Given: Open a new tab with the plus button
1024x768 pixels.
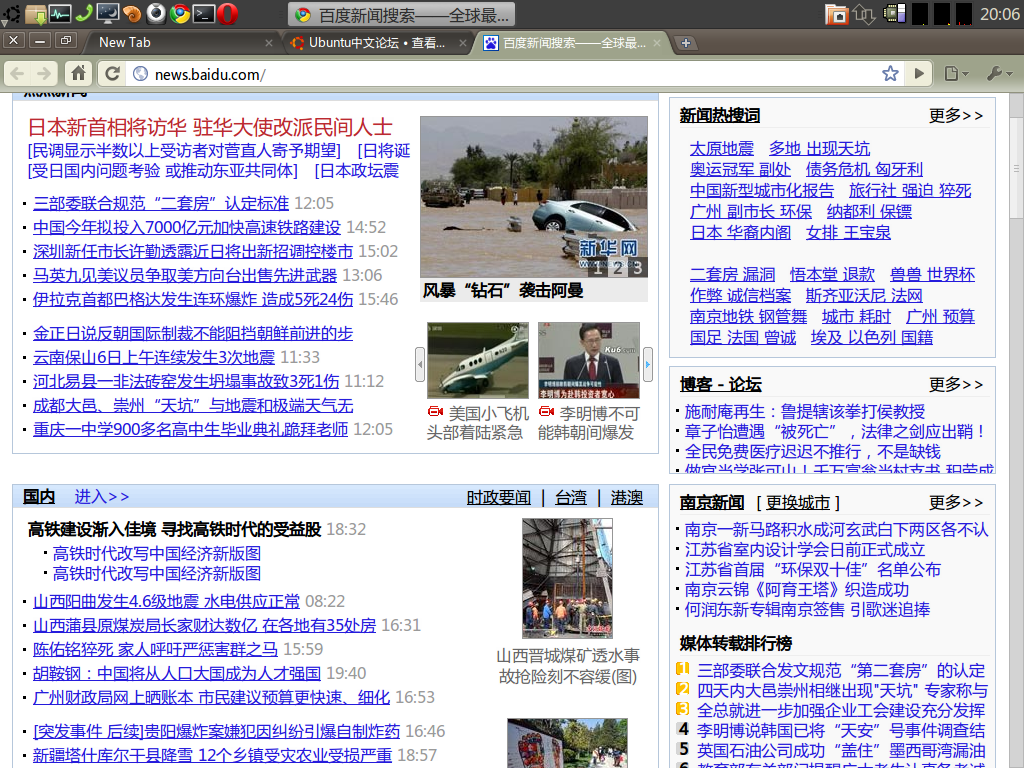Looking at the screenshot, I should click(686, 43).
